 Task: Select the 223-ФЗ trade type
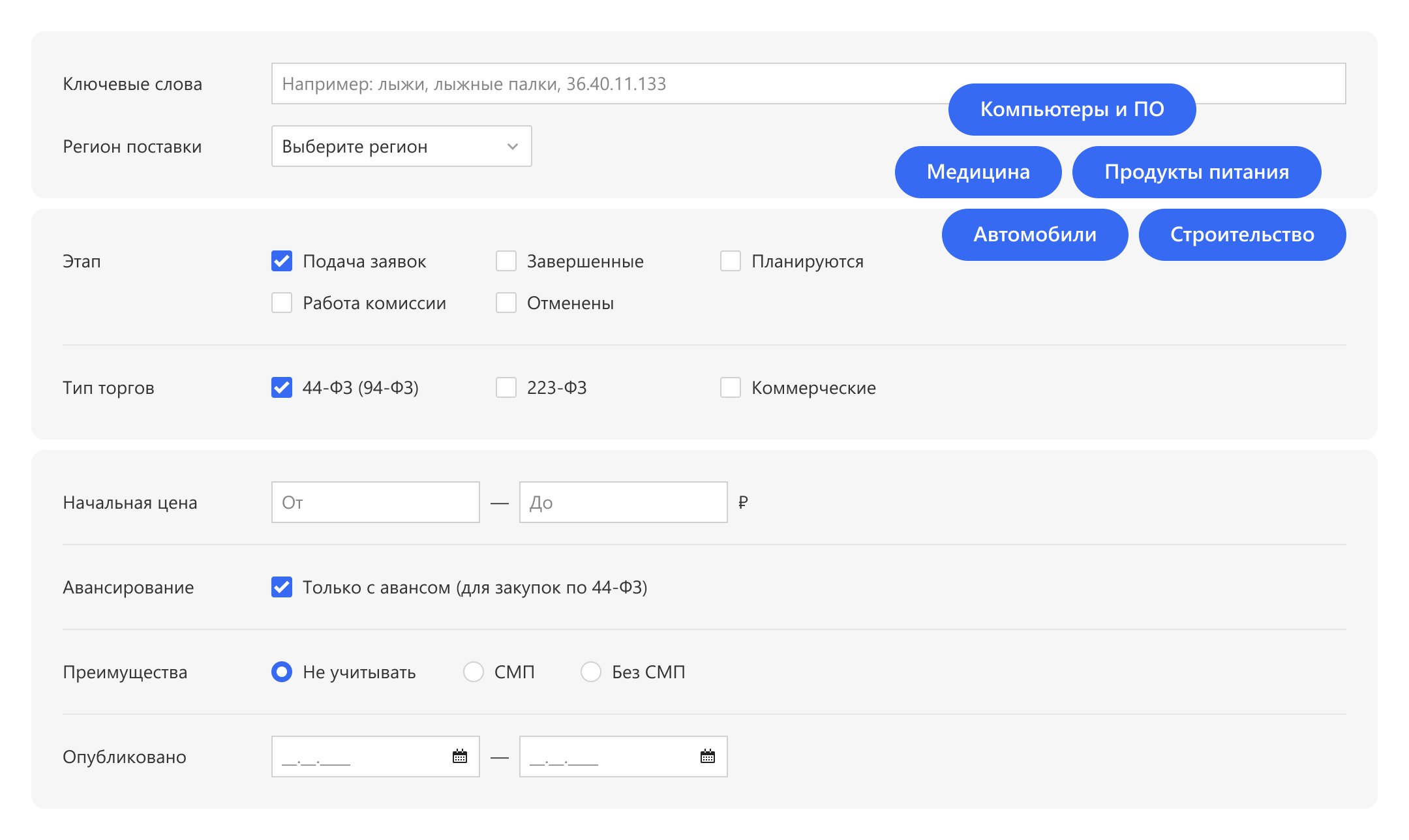(506, 388)
